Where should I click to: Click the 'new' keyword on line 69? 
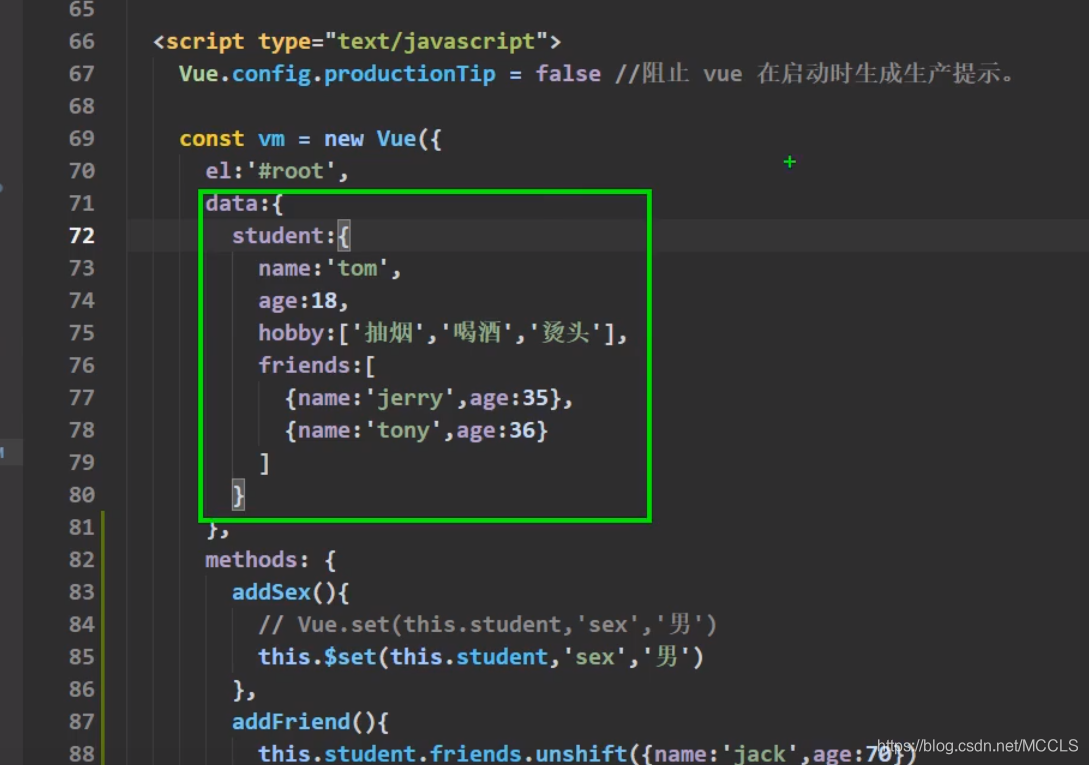coord(344,139)
